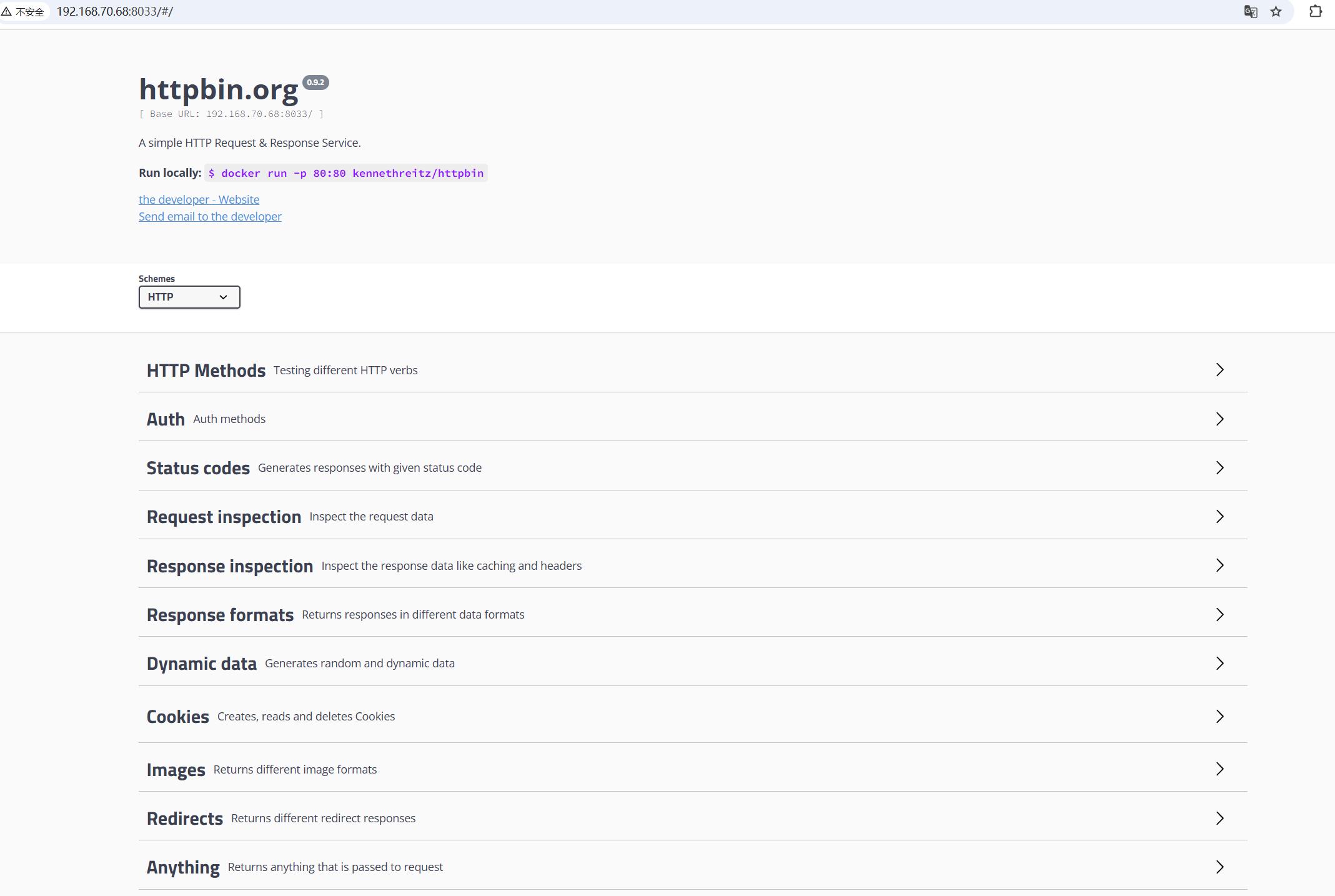Image resolution: width=1335 pixels, height=896 pixels.
Task: Click Send email to the developer link
Action: 210,216
